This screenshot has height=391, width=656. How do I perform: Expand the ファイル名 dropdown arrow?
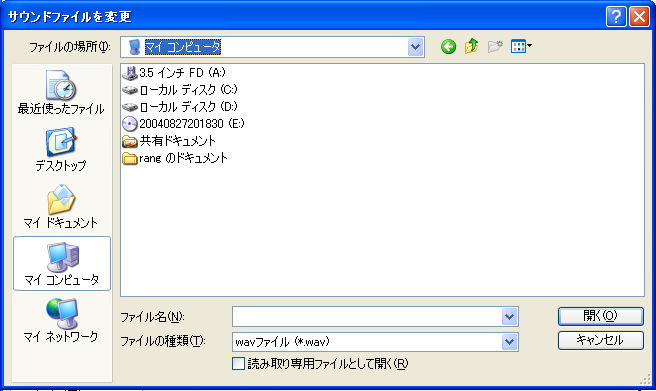[x=509, y=317]
